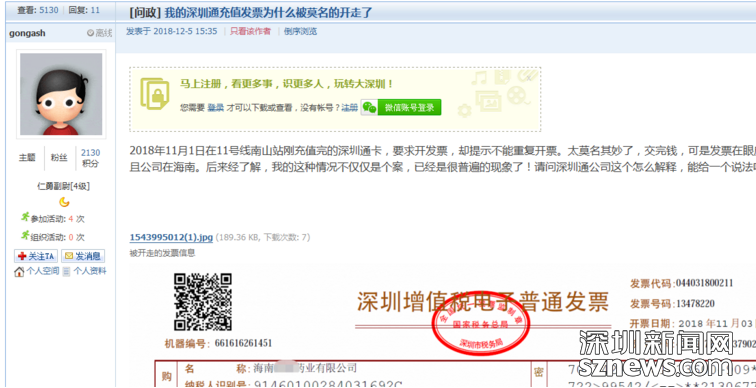Click the WeChat logo icon beside login button
The width and height of the screenshot is (756, 388).
point(369,107)
